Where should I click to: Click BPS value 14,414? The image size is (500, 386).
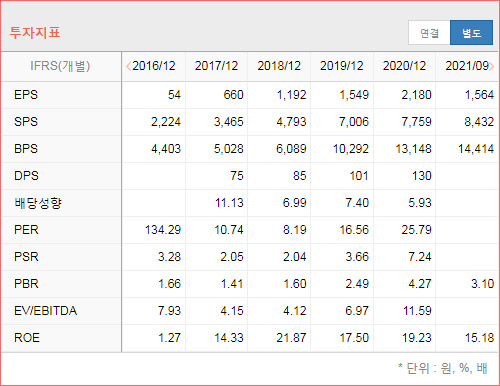click(476, 149)
